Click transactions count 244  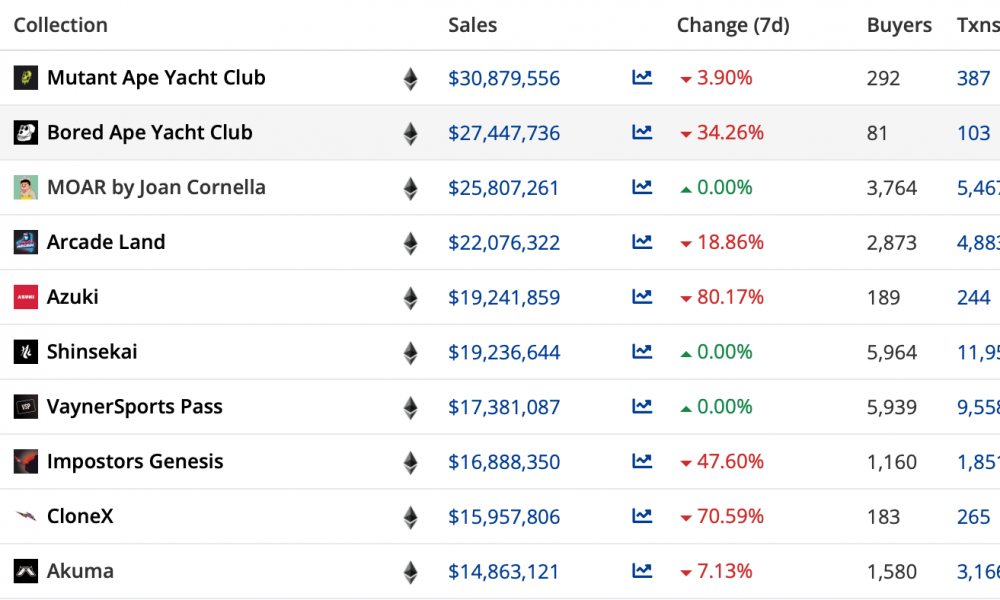click(x=973, y=298)
